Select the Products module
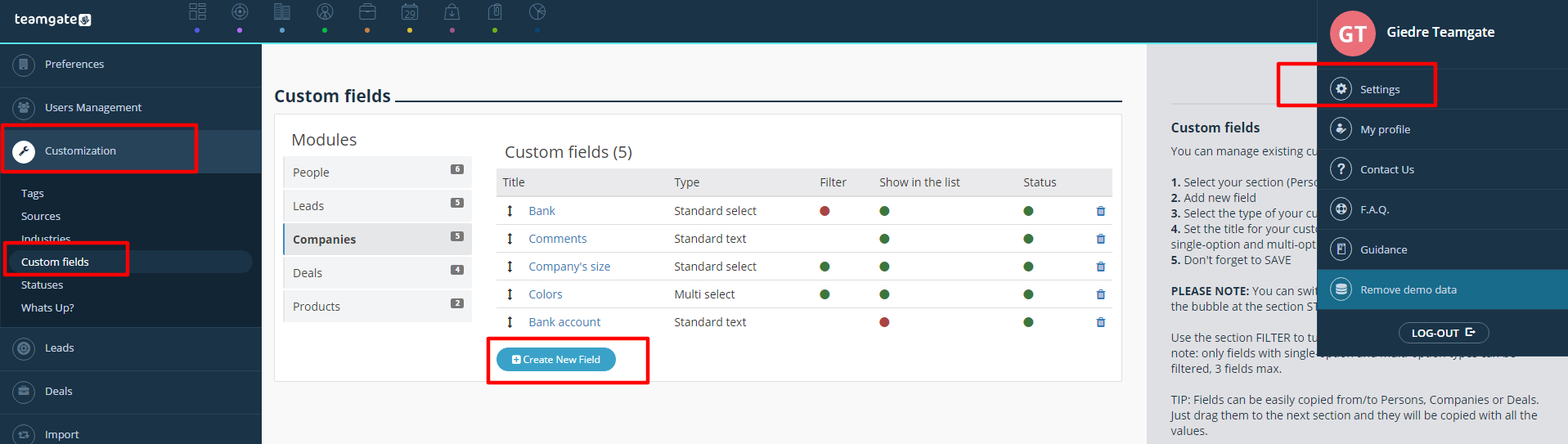 [x=377, y=307]
